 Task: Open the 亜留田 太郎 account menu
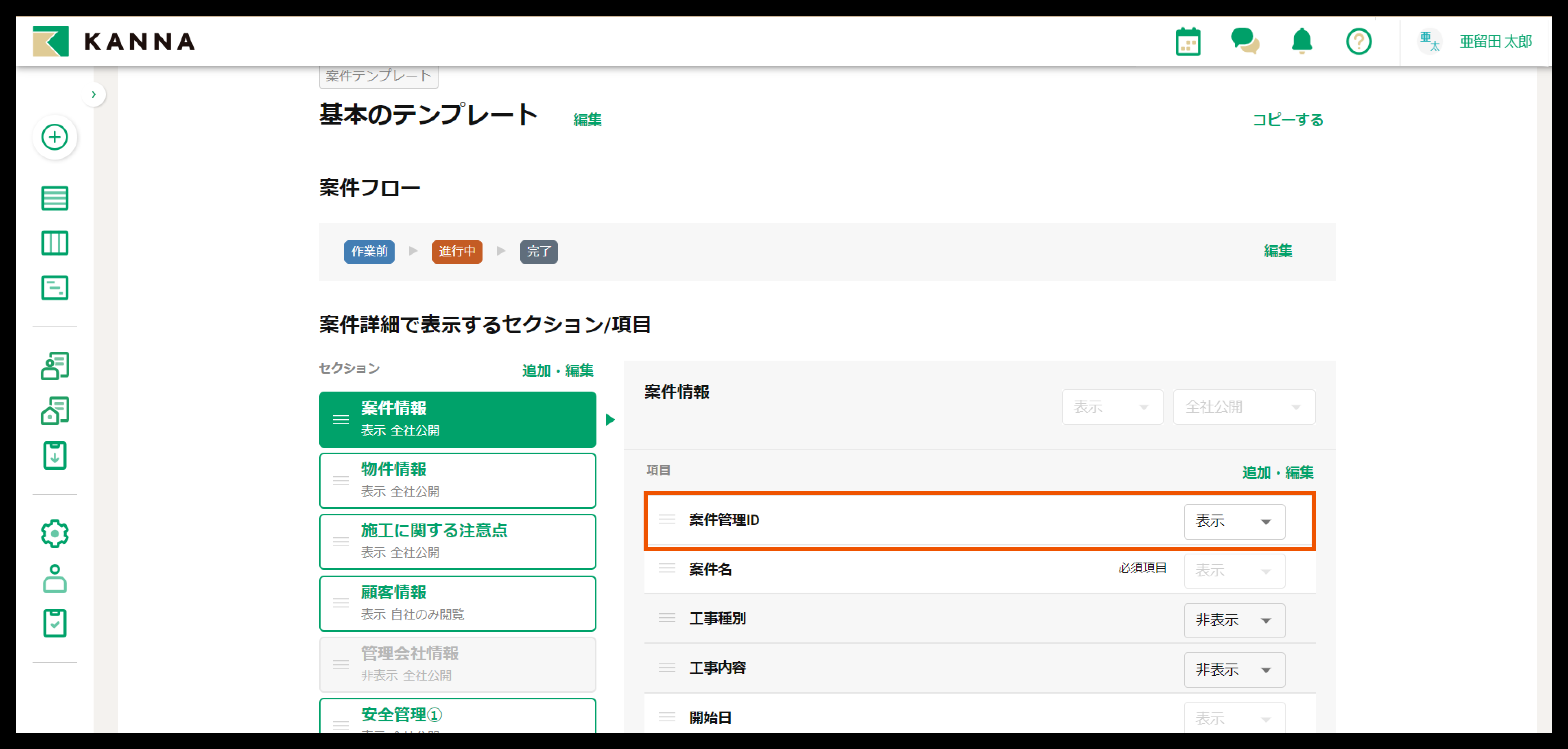tap(1495, 42)
